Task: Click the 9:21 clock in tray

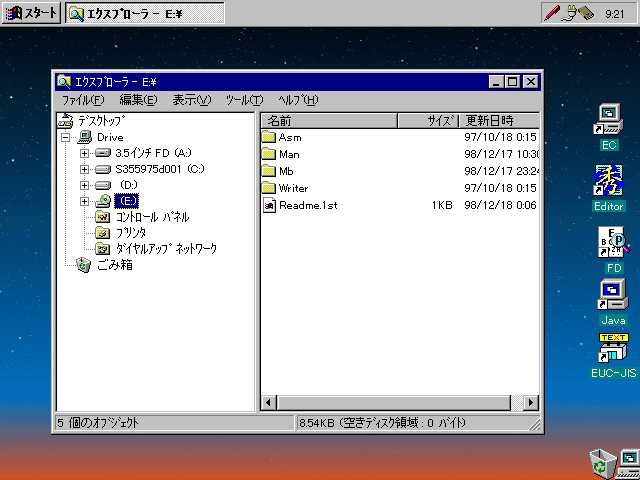Action: pos(614,14)
